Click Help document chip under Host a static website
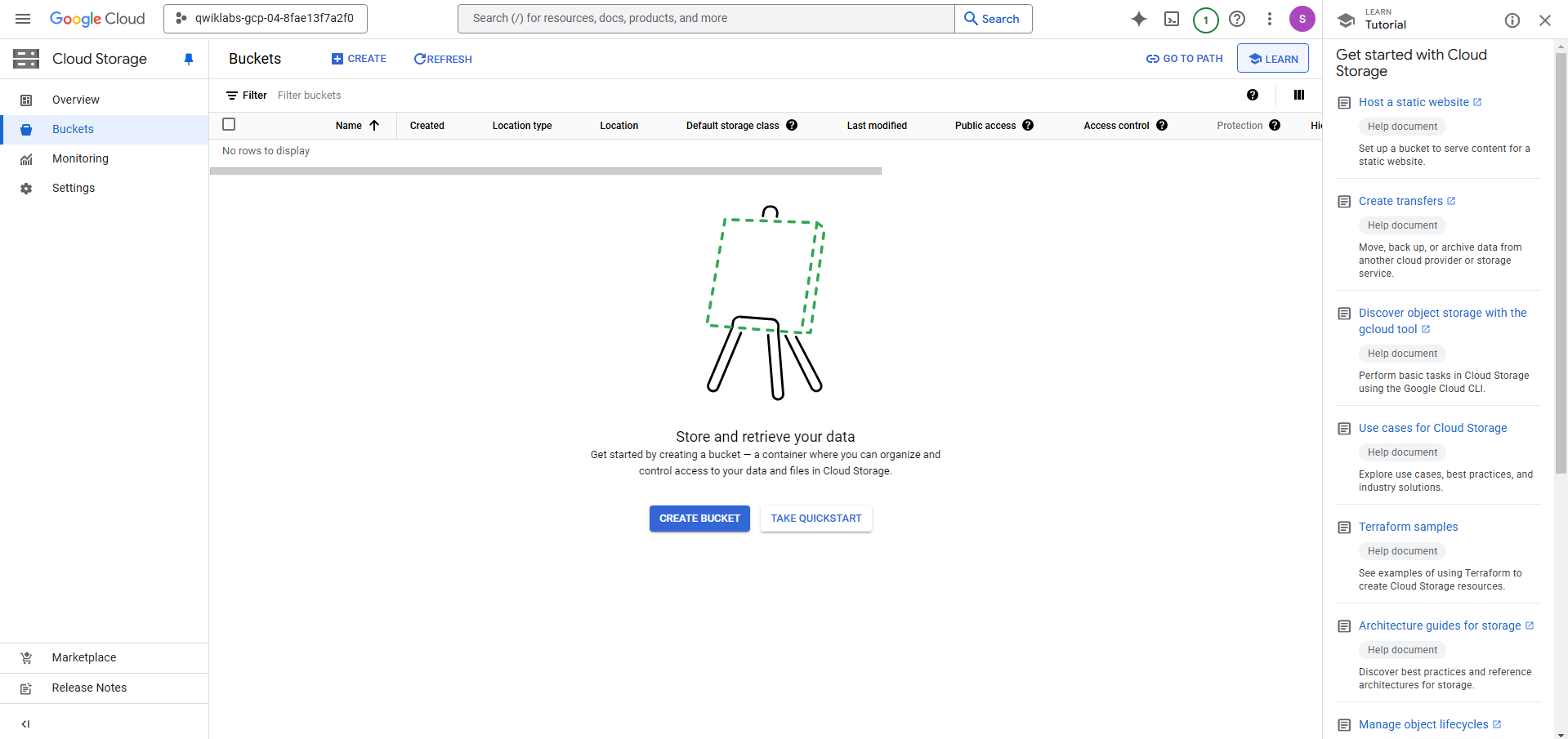The height and width of the screenshot is (739, 1568). point(1402,127)
